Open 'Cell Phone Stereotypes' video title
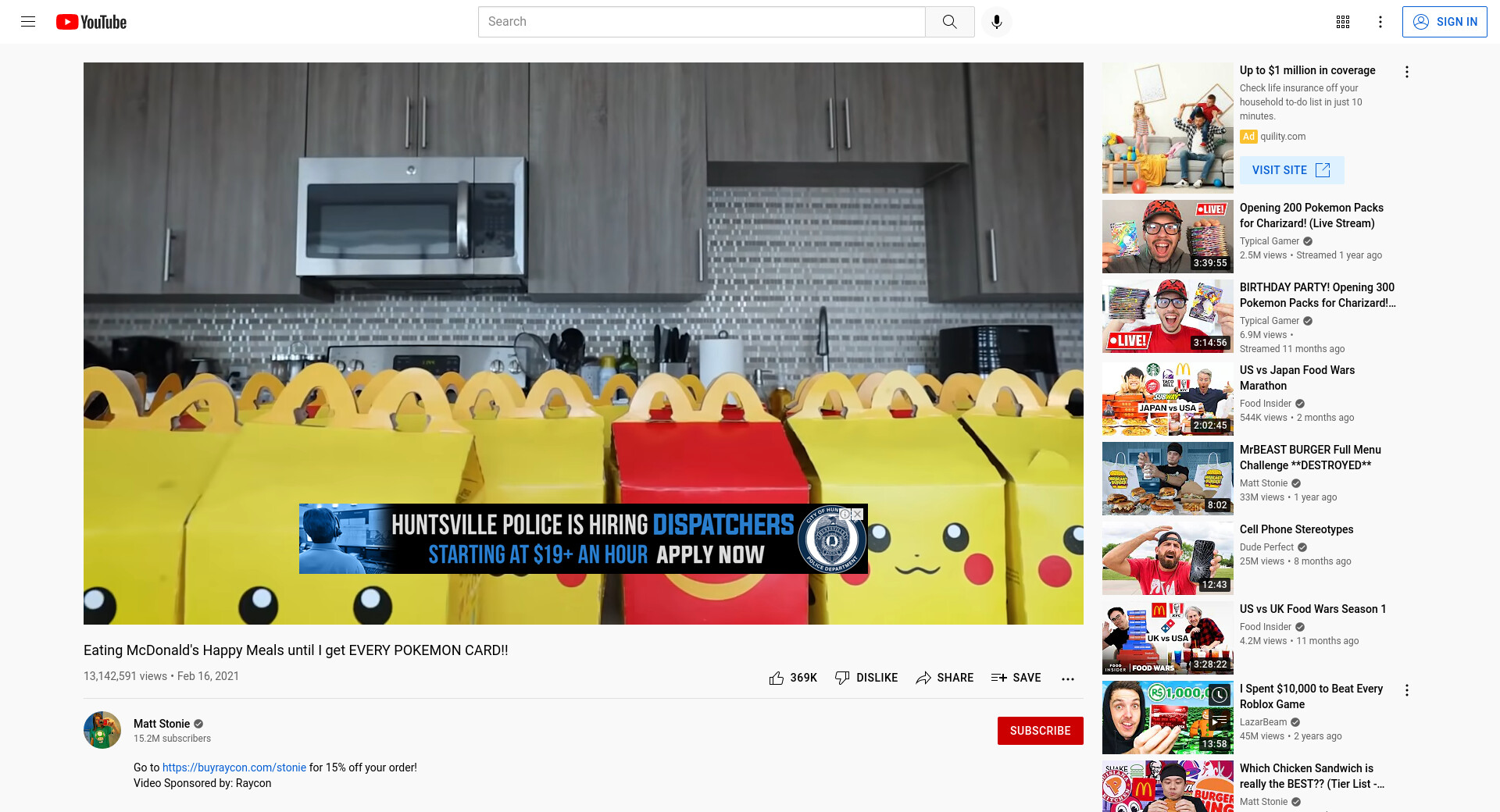 1296,529
